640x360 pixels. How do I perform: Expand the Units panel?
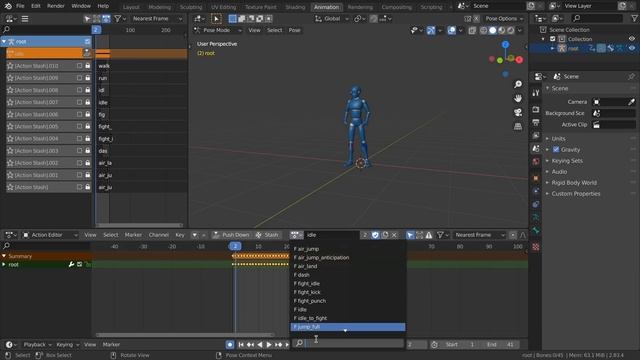(x=558, y=139)
